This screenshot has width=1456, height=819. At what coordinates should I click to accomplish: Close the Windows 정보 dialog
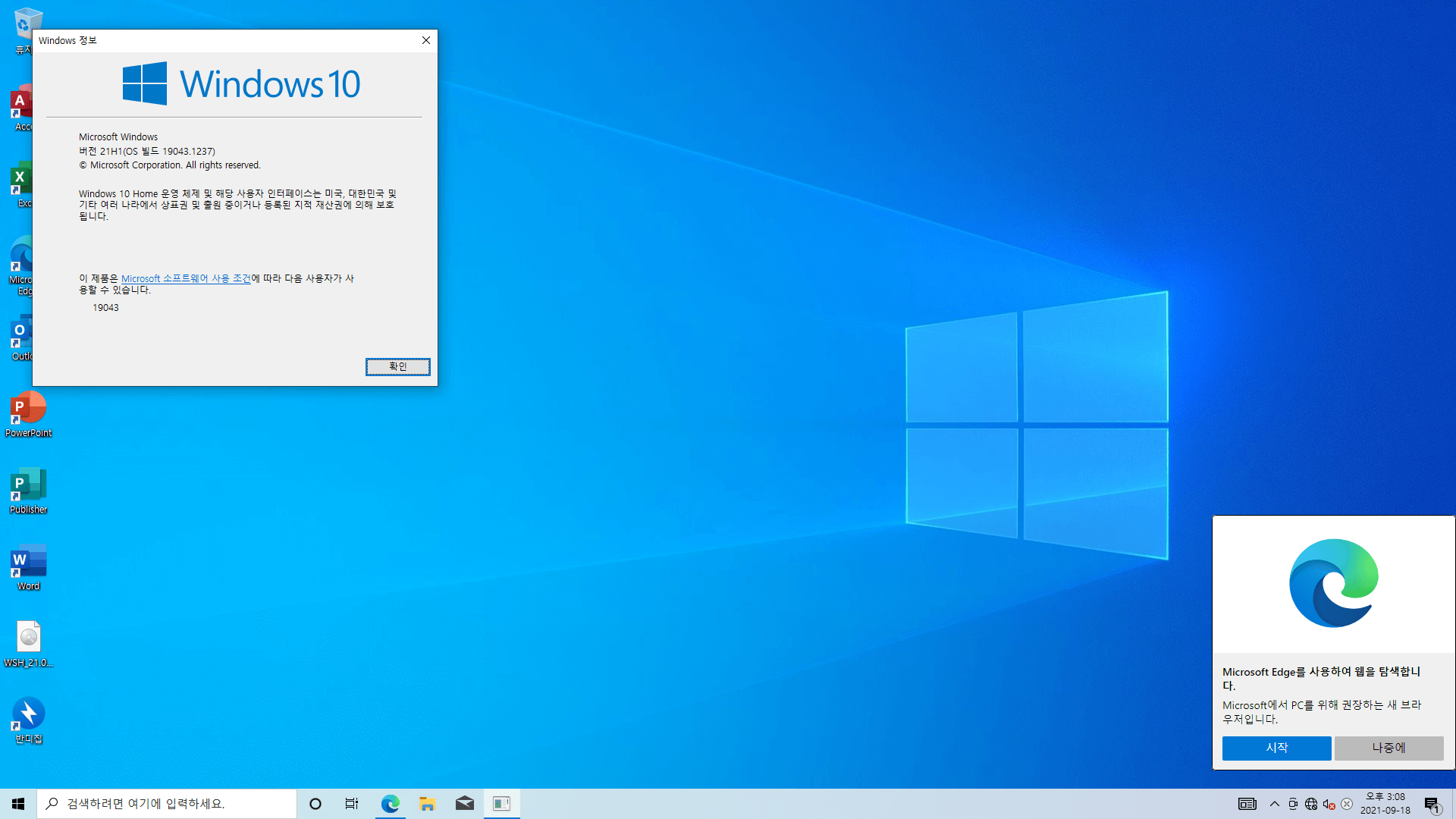[x=426, y=40]
